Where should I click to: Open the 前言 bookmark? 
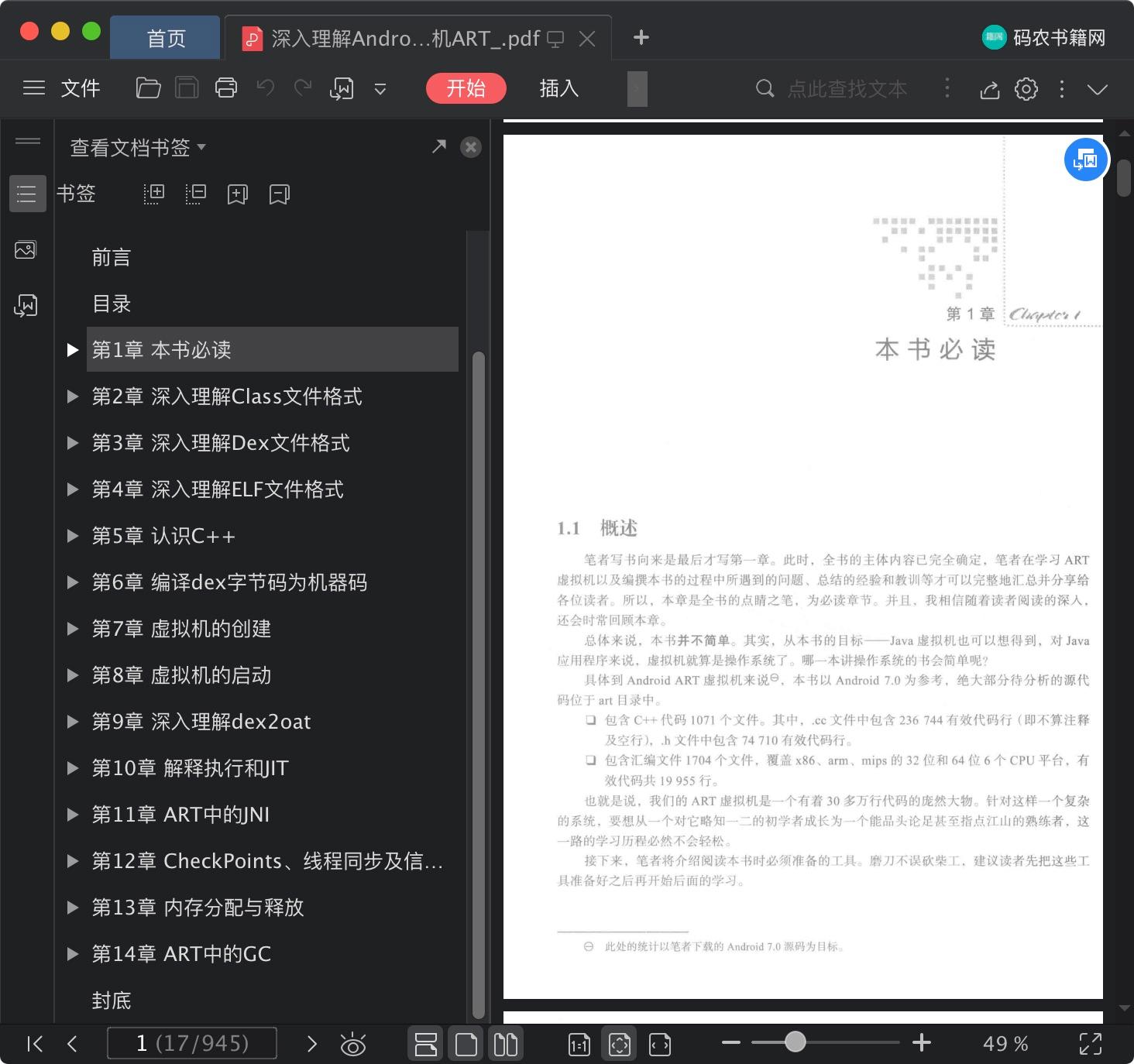pos(112,257)
